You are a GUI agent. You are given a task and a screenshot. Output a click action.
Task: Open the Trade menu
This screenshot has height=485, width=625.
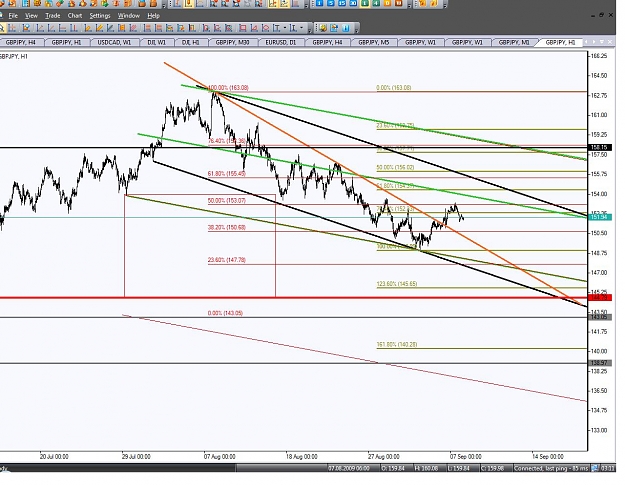pyautogui.click(x=53, y=16)
